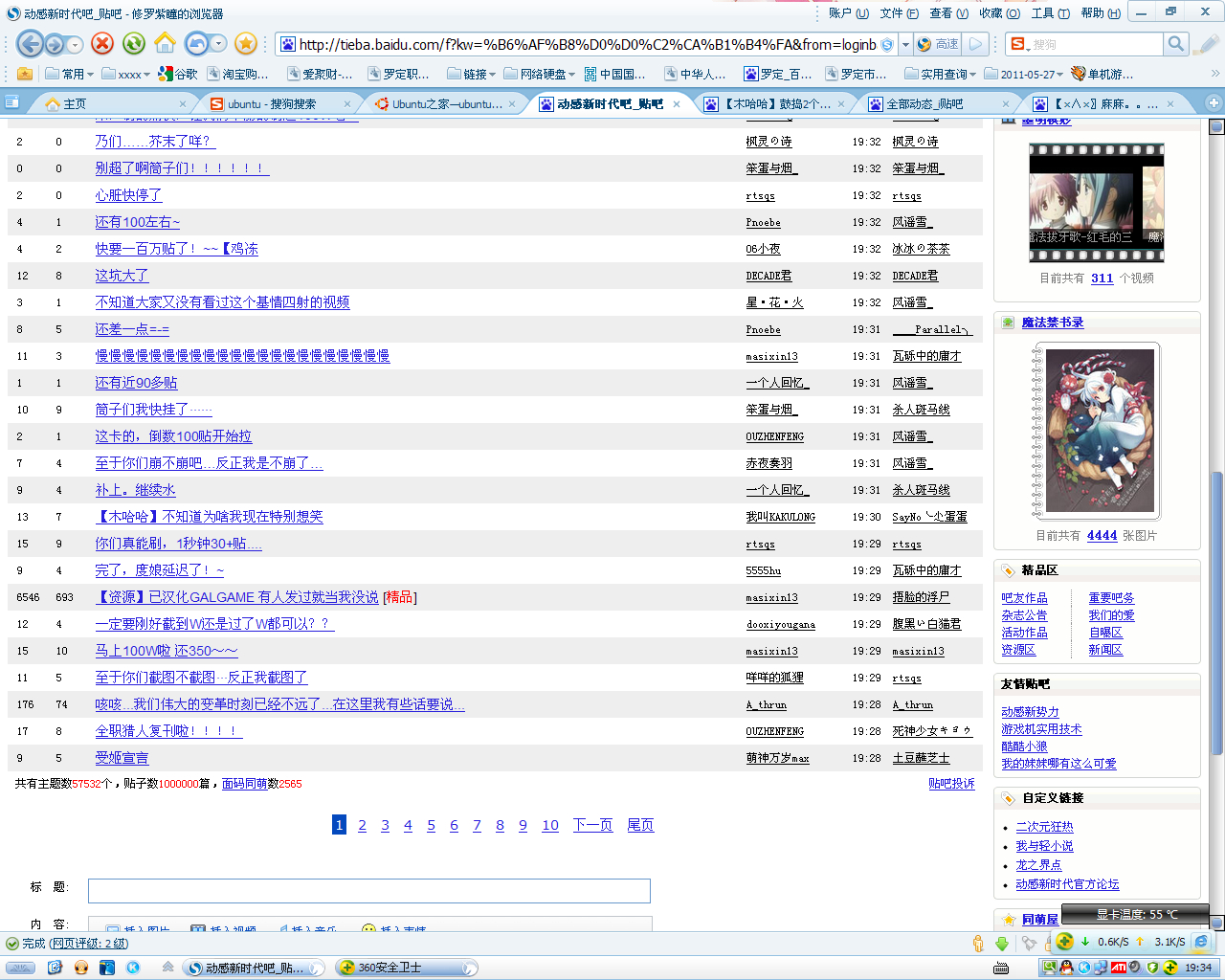Click the Go arrow beside the 高速 button
The image size is (1225, 980).
click(x=975, y=44)
